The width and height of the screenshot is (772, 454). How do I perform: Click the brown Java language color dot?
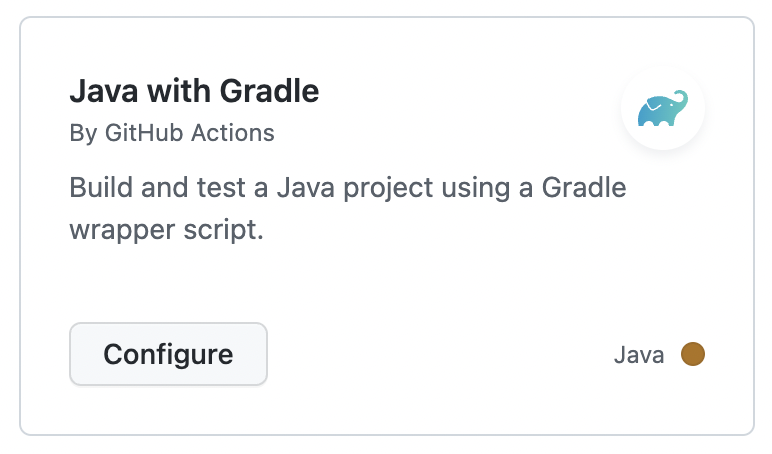(693, 354)
